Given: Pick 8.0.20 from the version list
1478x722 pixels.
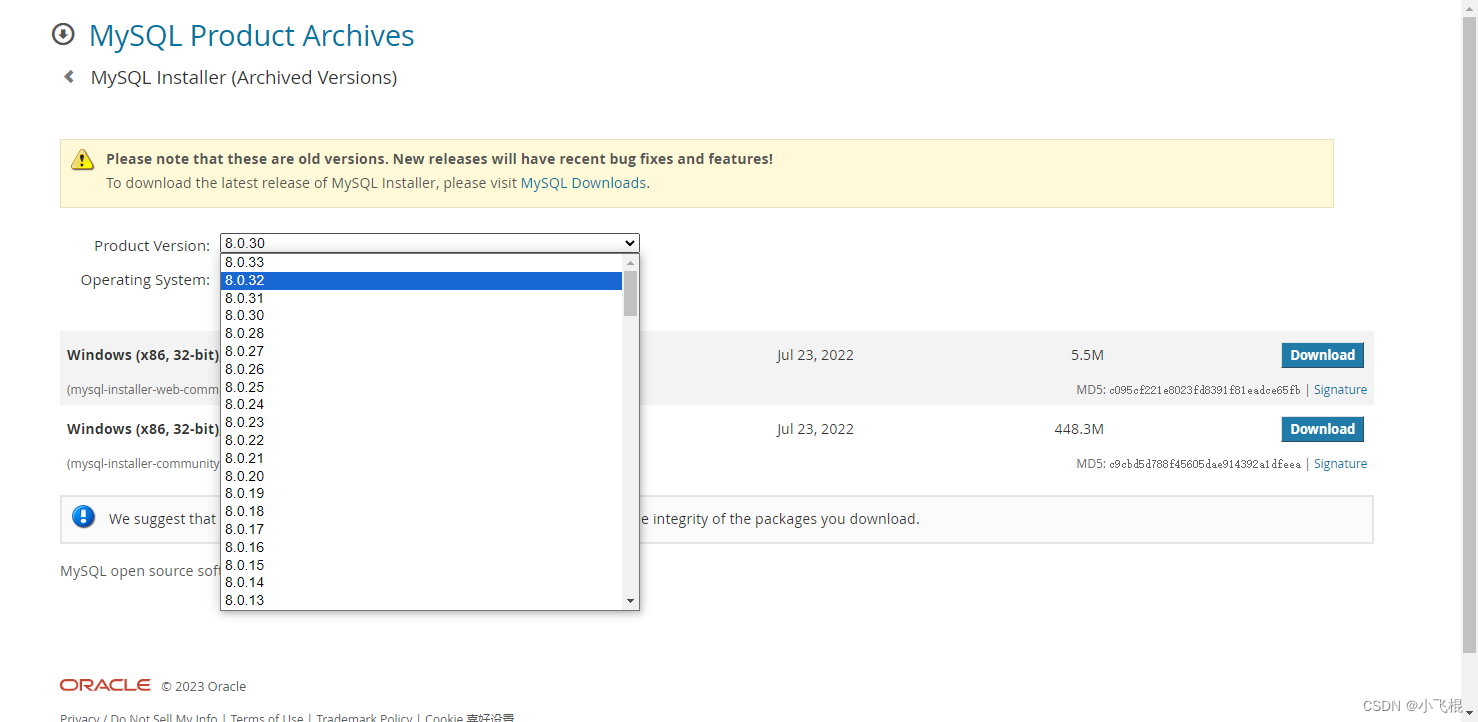Looking at the screenshot, I should click(x=421, y=476).
